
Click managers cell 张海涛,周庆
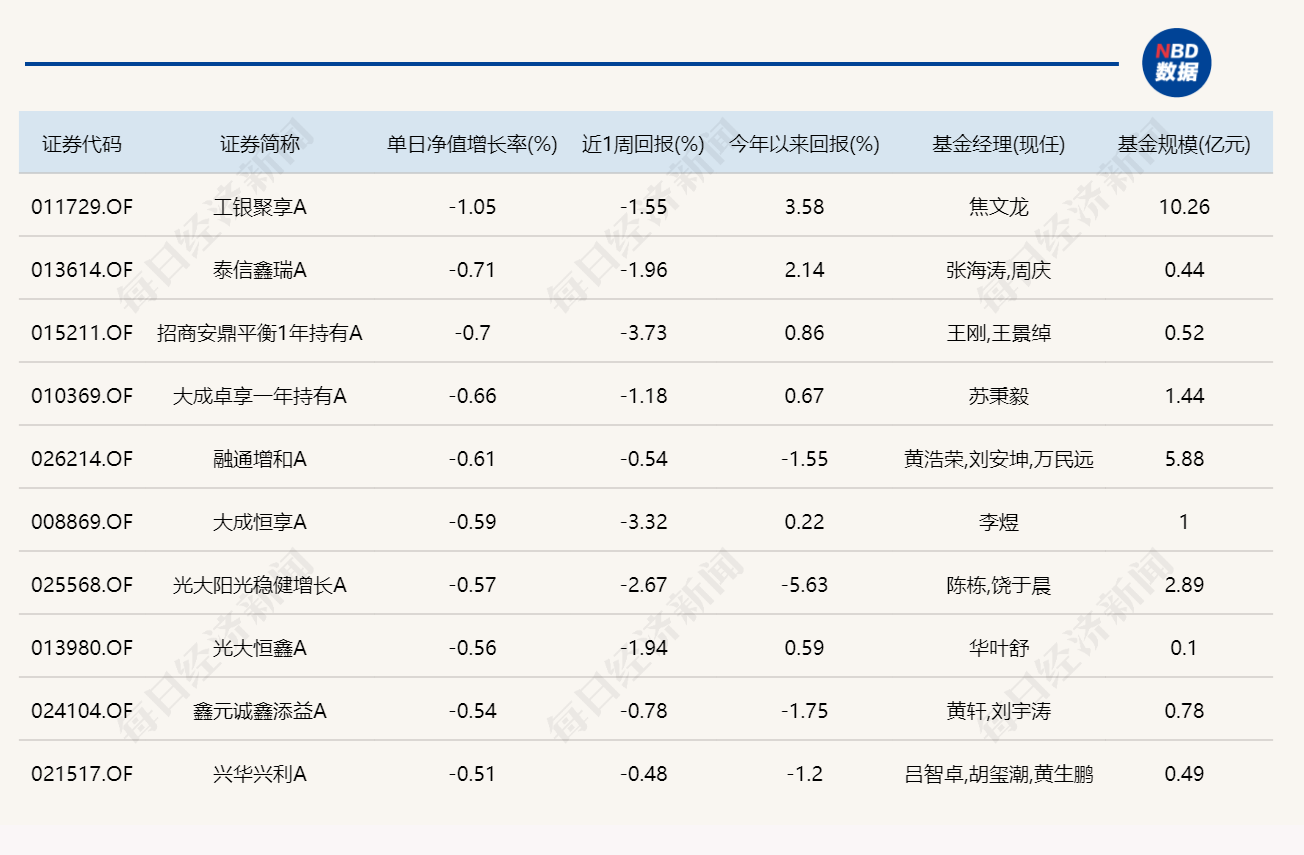999,270
